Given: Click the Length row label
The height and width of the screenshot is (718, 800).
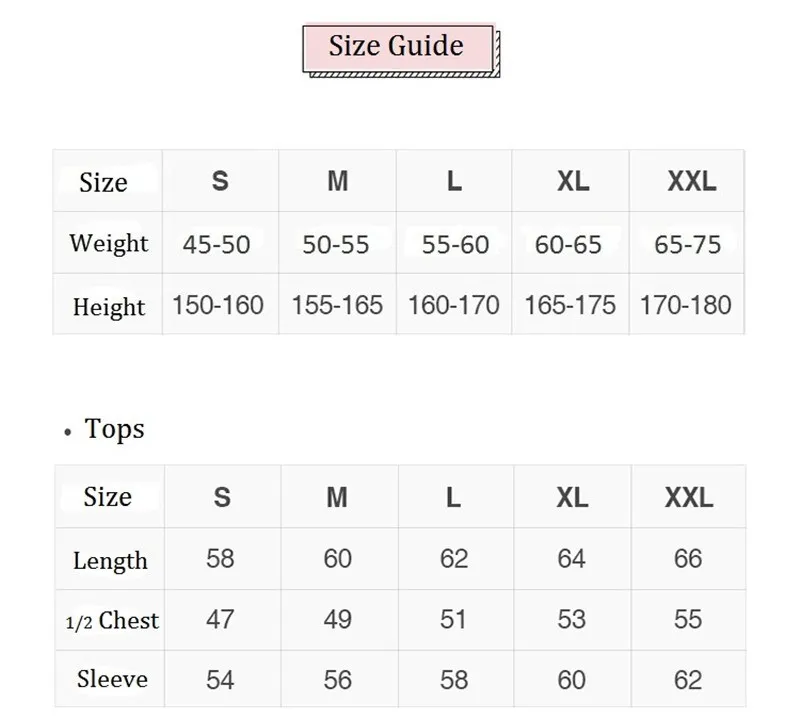Looking at the screenshot, I should (x=110, y=560).
